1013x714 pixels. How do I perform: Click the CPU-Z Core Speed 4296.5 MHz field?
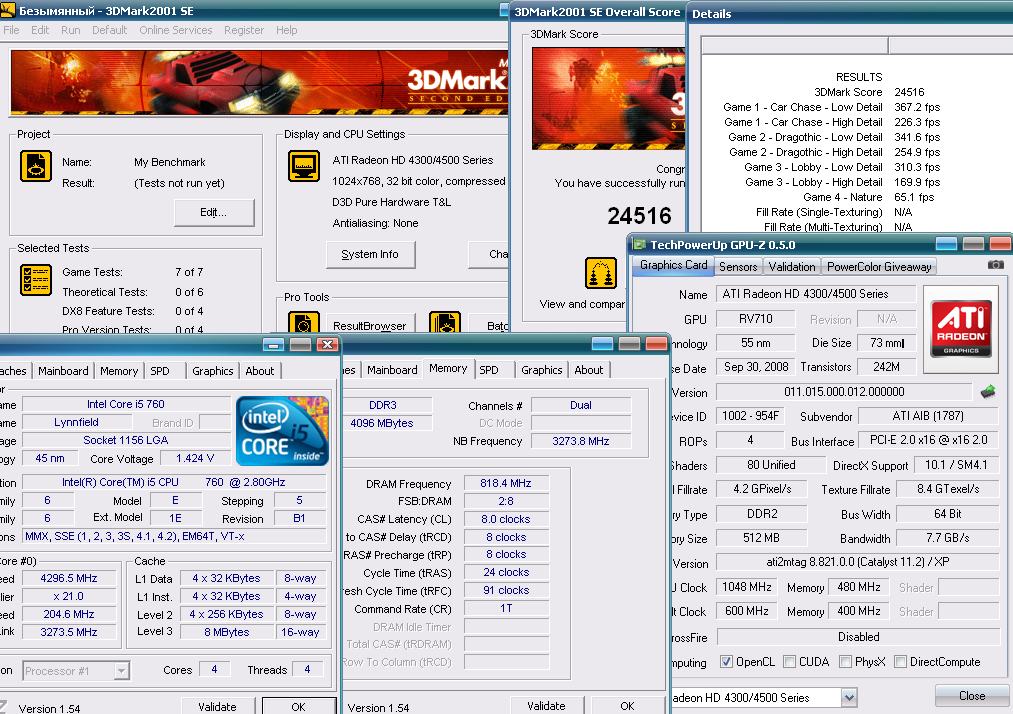pos(69,578)
